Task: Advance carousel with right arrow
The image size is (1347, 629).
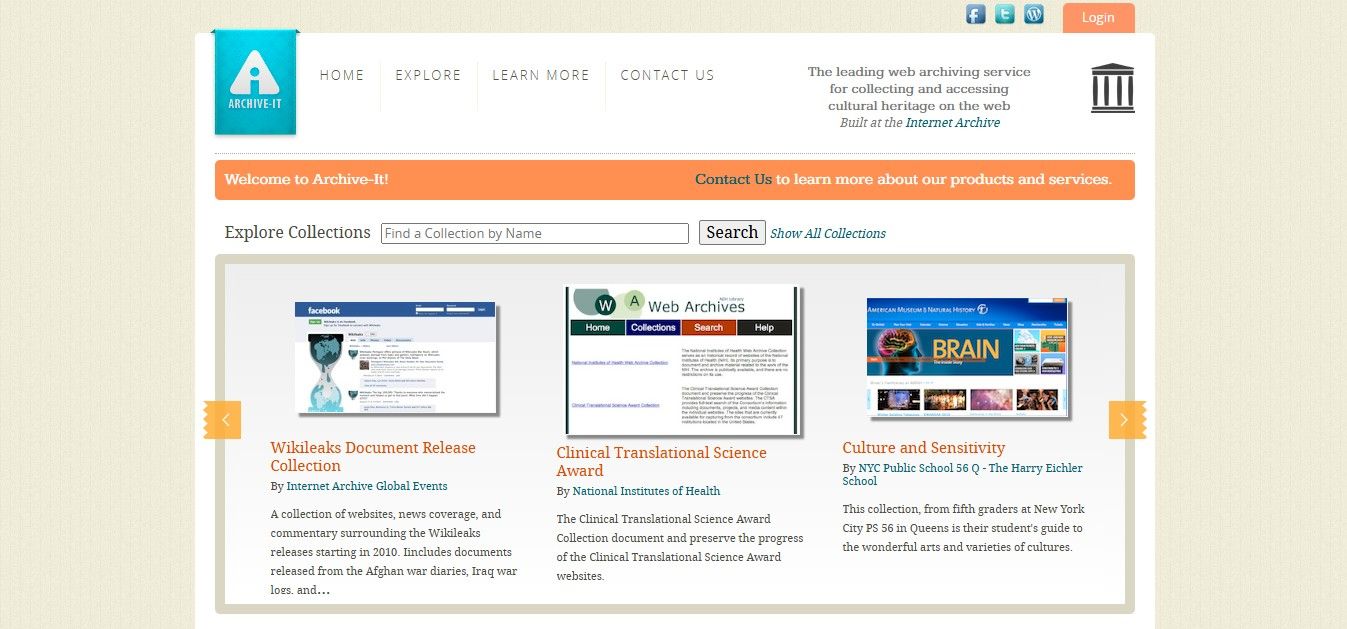Action: pos(1126,420)
